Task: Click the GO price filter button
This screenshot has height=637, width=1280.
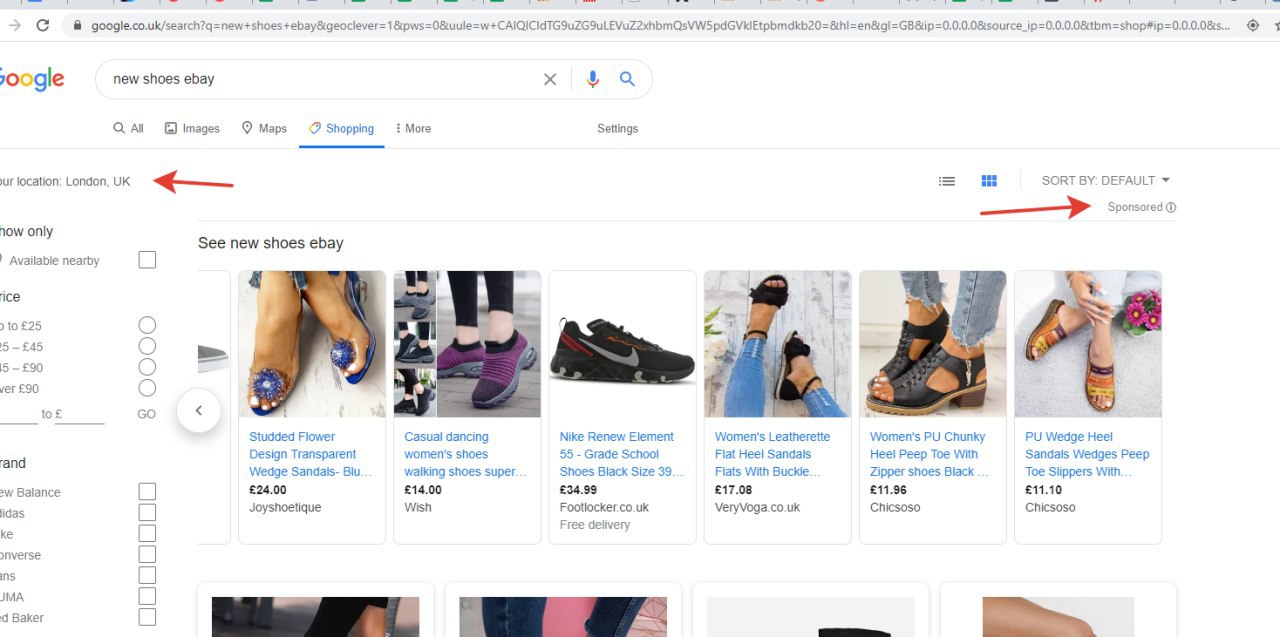Action: point(146,414)
